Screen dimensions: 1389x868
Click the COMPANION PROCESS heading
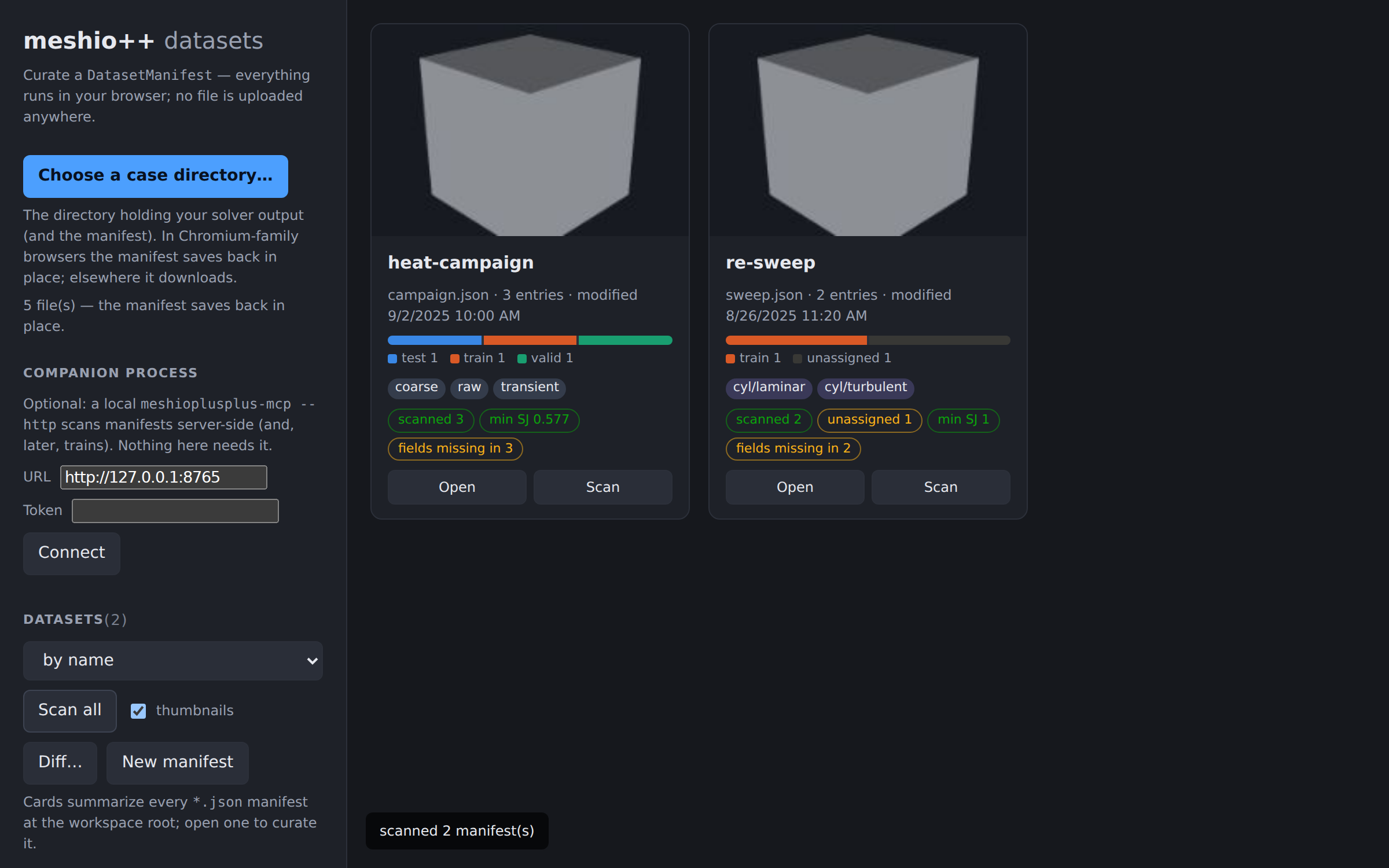[111, 373]
